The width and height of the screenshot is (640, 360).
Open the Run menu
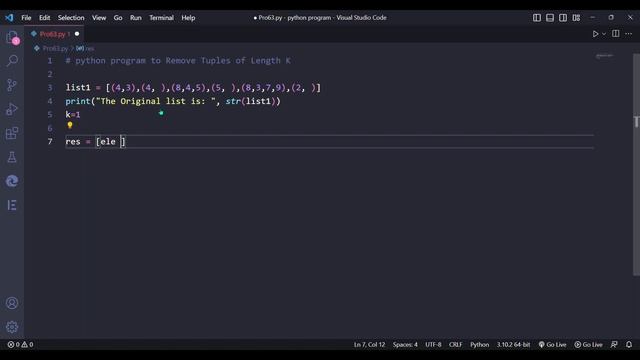tap(136, 18)
